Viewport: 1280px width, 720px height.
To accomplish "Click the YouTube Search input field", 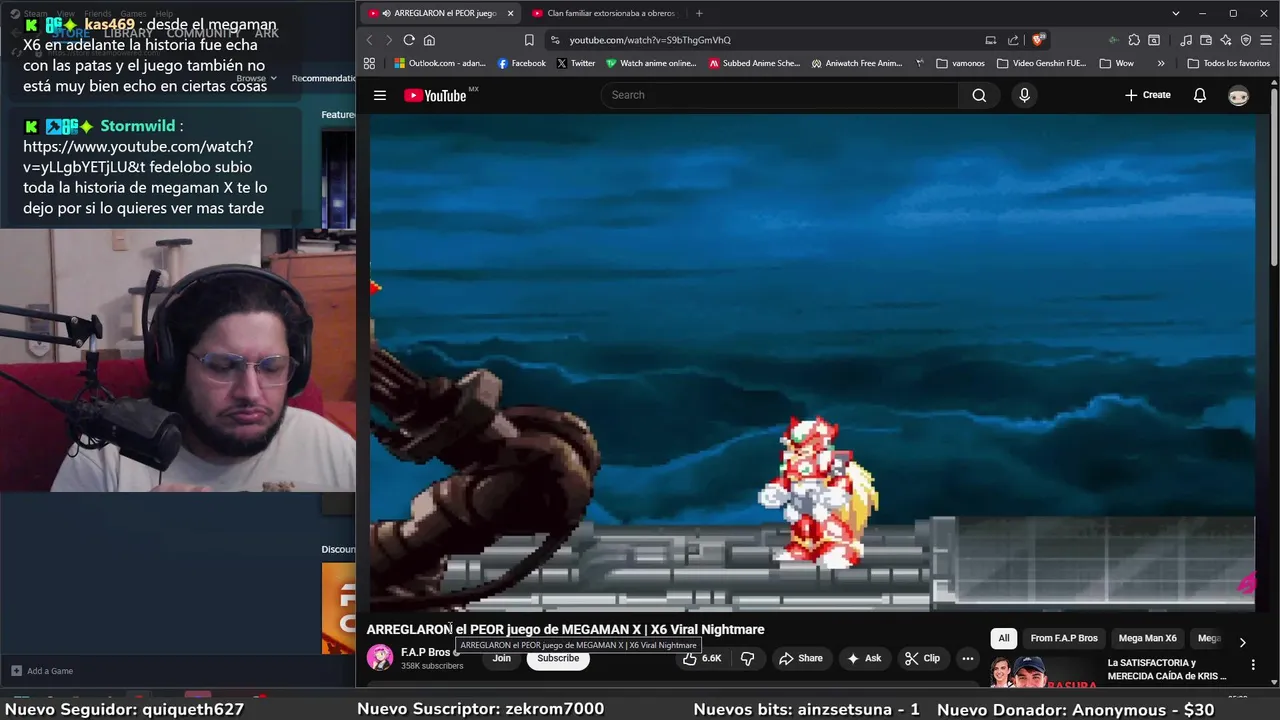I will pyautogui.click(x=780, y=95).
